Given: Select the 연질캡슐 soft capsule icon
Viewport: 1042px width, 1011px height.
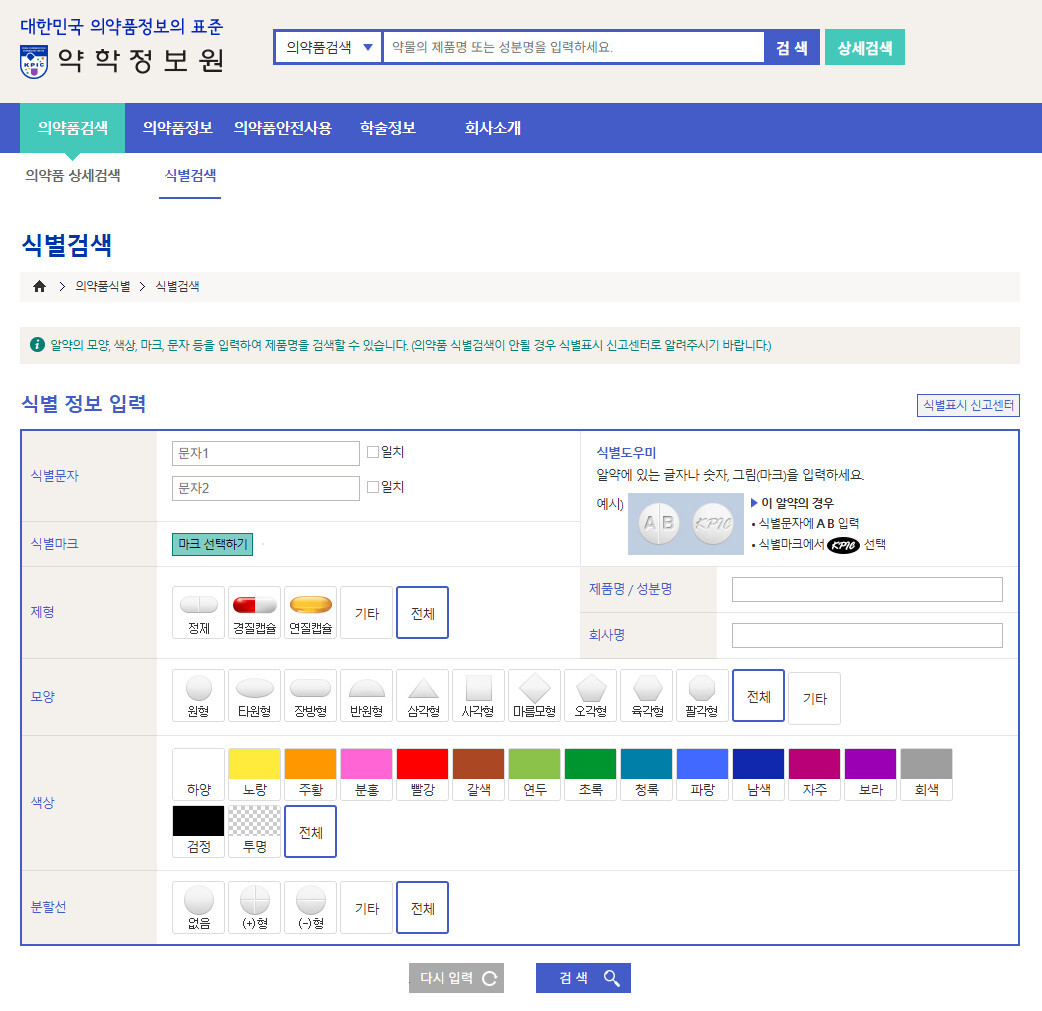Looking at the screenshot, I should [x=310, y=609].
